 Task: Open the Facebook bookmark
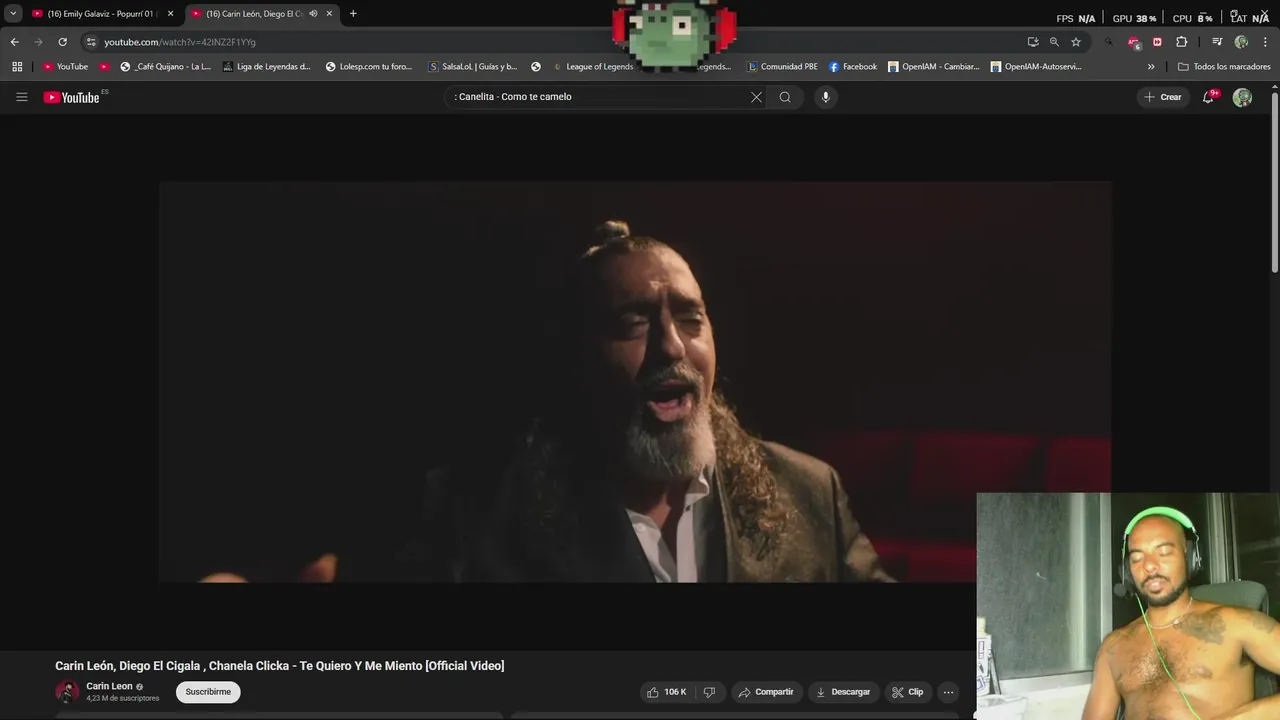point(853,67)
